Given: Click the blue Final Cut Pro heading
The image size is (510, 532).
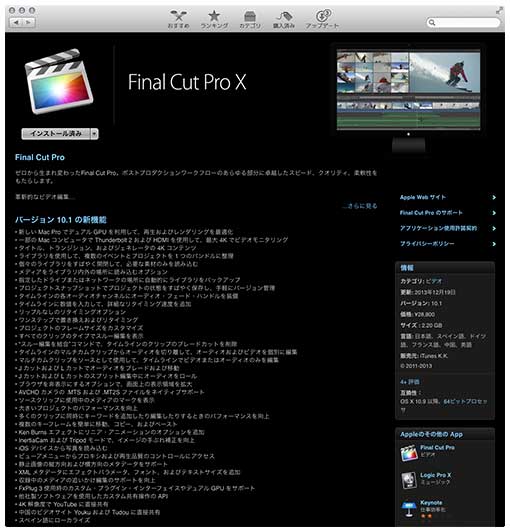Looking at the screenshot, I should tap(40, 157).
